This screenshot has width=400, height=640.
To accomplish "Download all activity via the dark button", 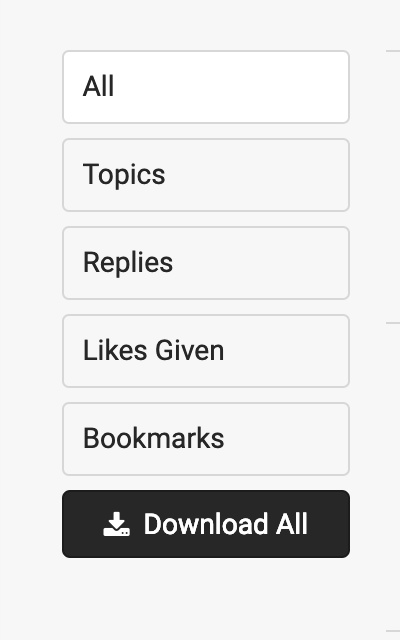I will (206, 524).
